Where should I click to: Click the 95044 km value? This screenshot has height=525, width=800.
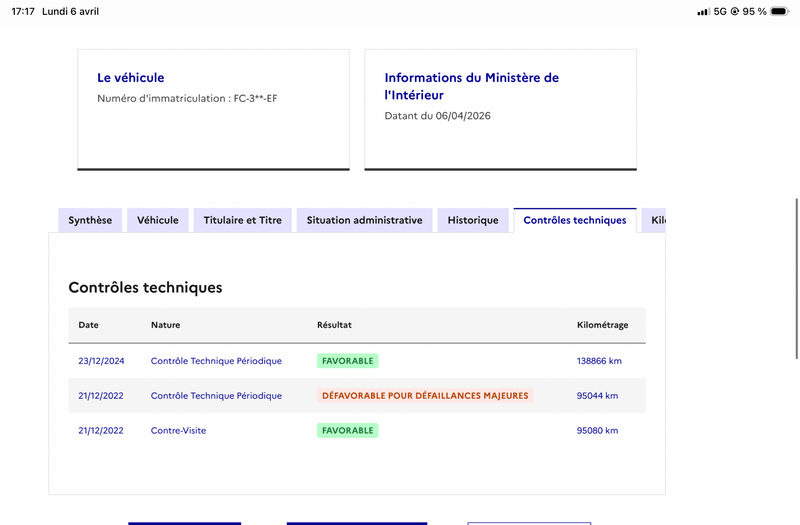[597, 395]
